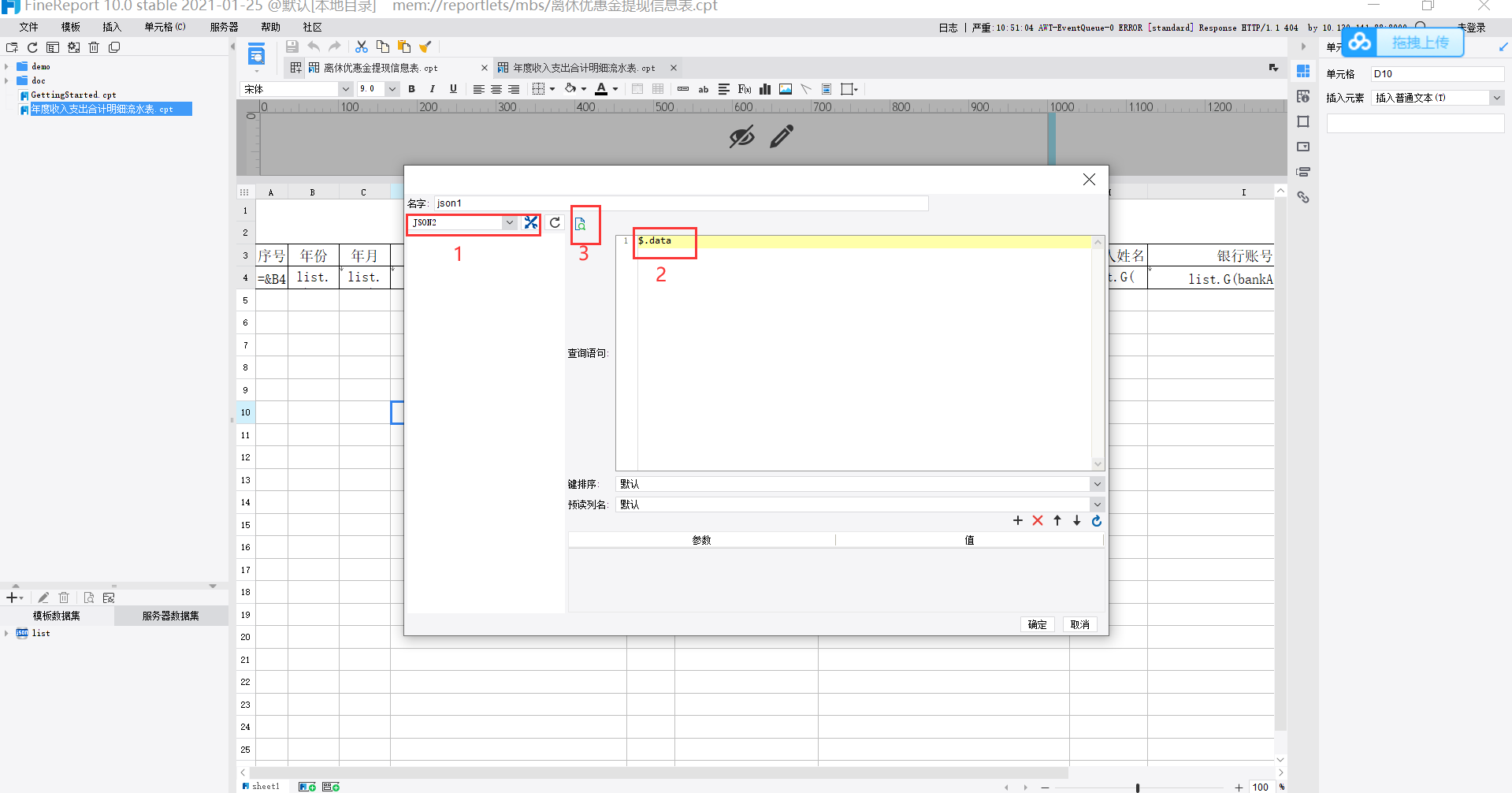
Task: Expand the doc folder
Action: [7, 81]
